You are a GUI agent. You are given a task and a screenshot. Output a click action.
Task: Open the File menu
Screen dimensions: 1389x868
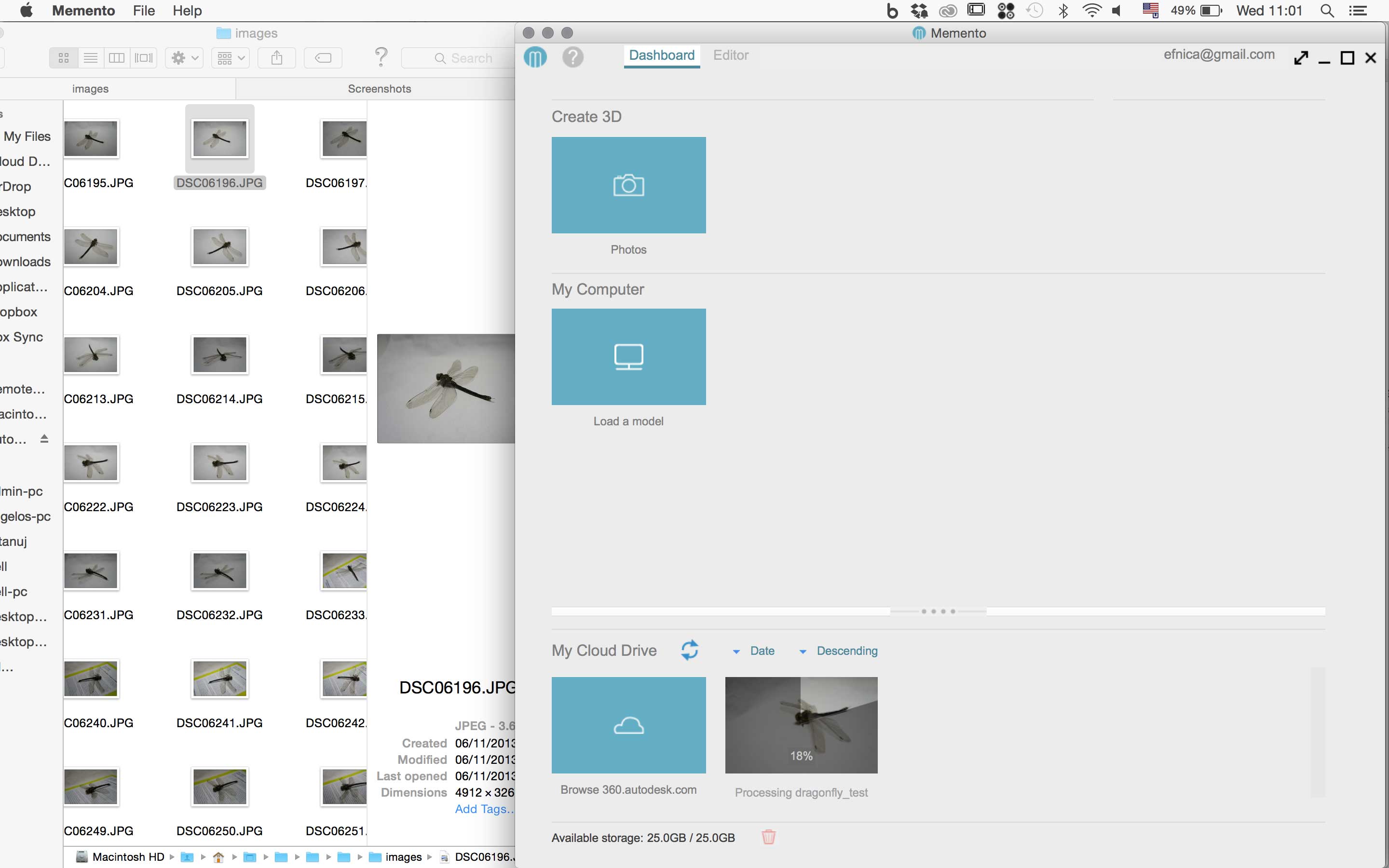coord(144,10)
